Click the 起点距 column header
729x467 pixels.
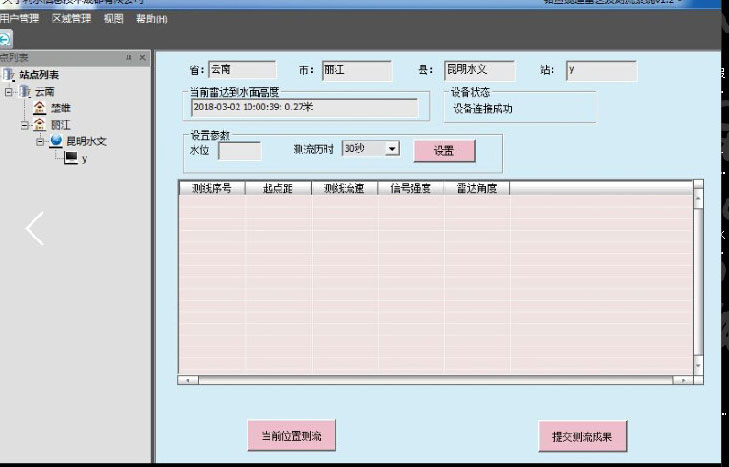[278, 188]
